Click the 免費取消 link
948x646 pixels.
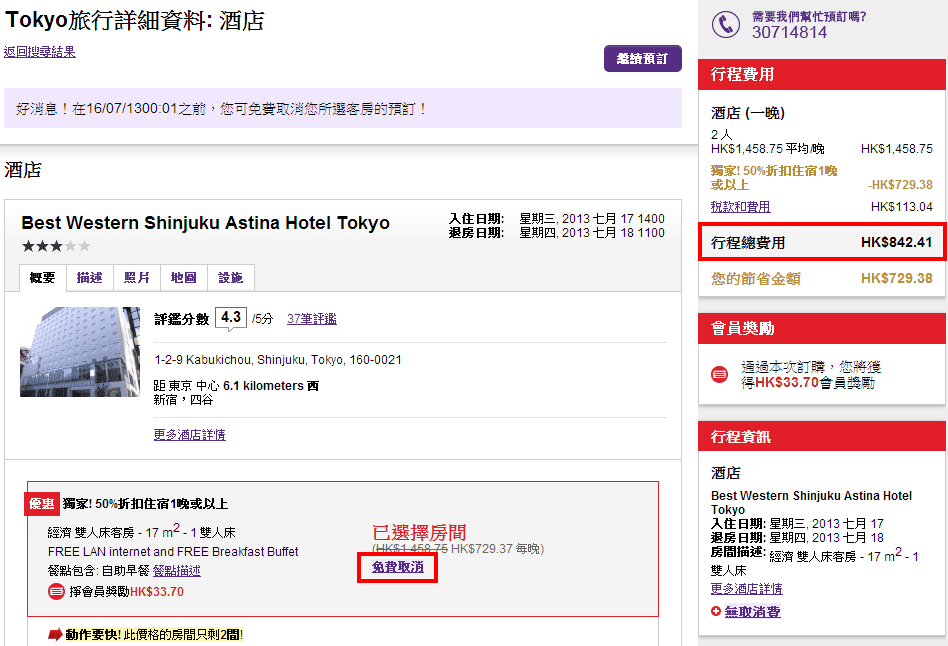pos(397,567)
